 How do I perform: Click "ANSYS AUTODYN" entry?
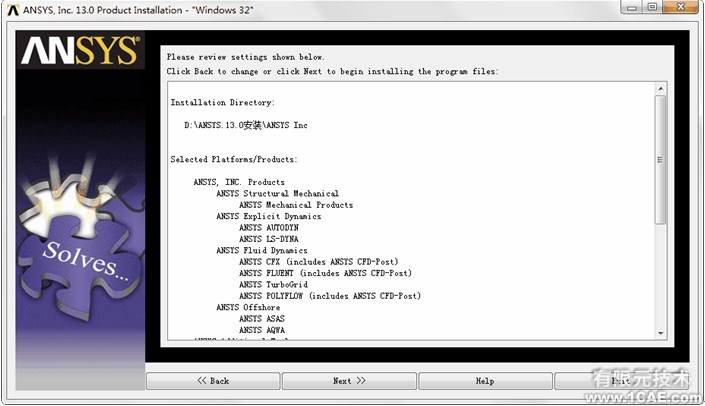coord(268,228)
